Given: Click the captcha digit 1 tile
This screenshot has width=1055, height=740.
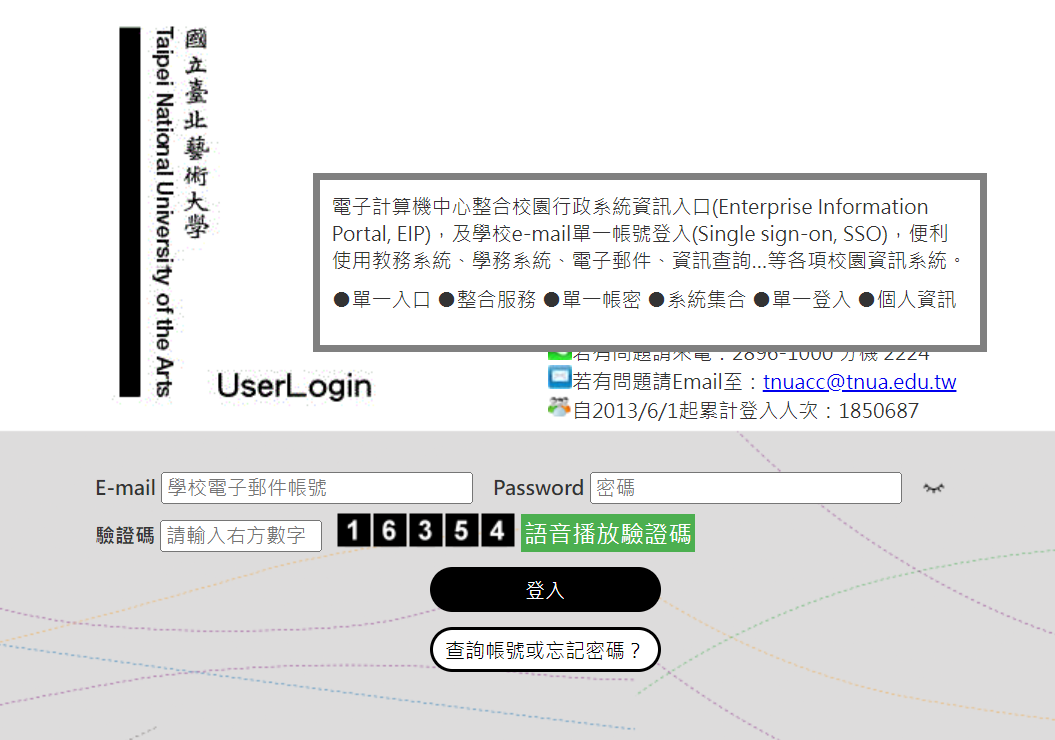Looking at the screenshot, I should 353,531.
